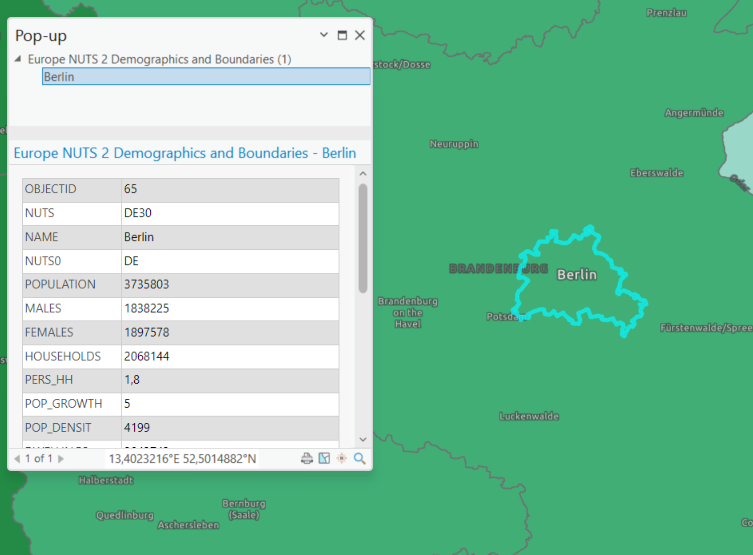Click the scroll up arrow in attribute table

[x=363, y=173]
